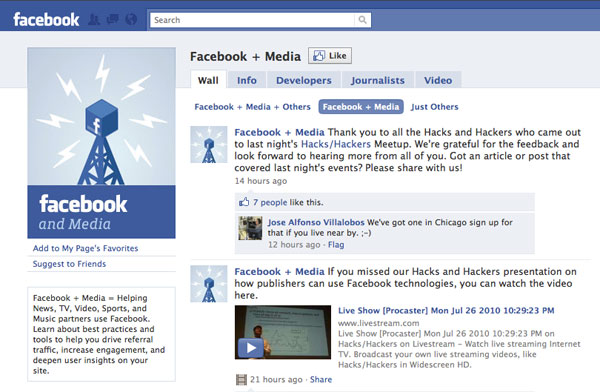This screenshot has height=392, width=600.
Task: Click the Facebook + Media author name on the second post
Action: tap(279, 272)
